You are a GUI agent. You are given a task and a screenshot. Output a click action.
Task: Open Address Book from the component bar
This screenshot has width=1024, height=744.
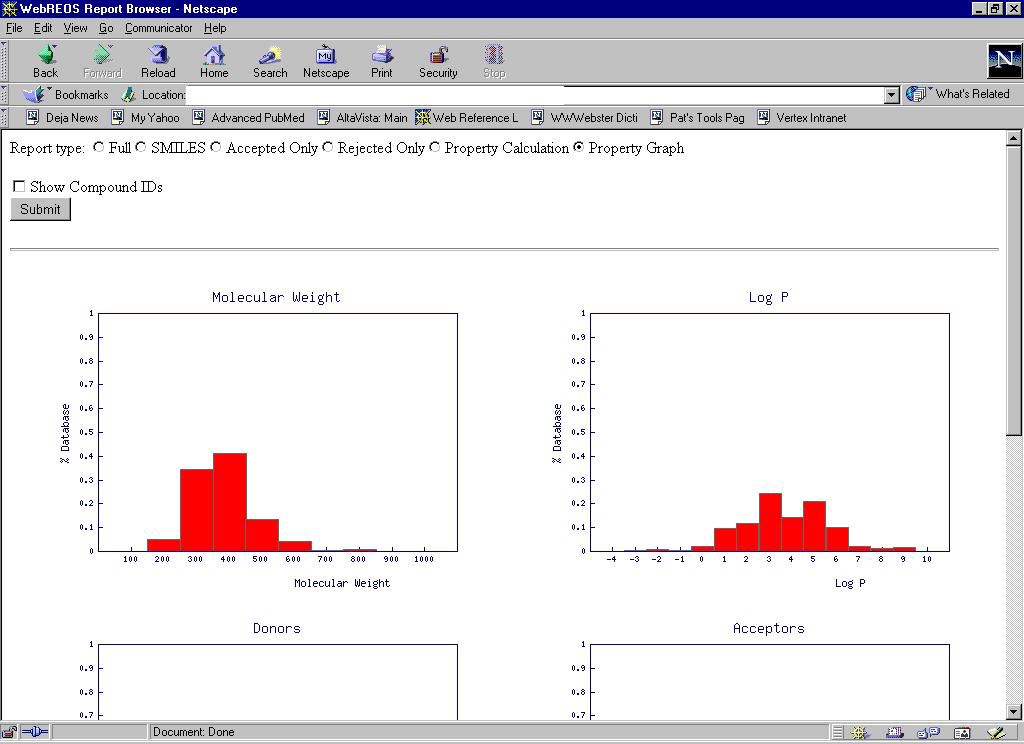point(962,733)
